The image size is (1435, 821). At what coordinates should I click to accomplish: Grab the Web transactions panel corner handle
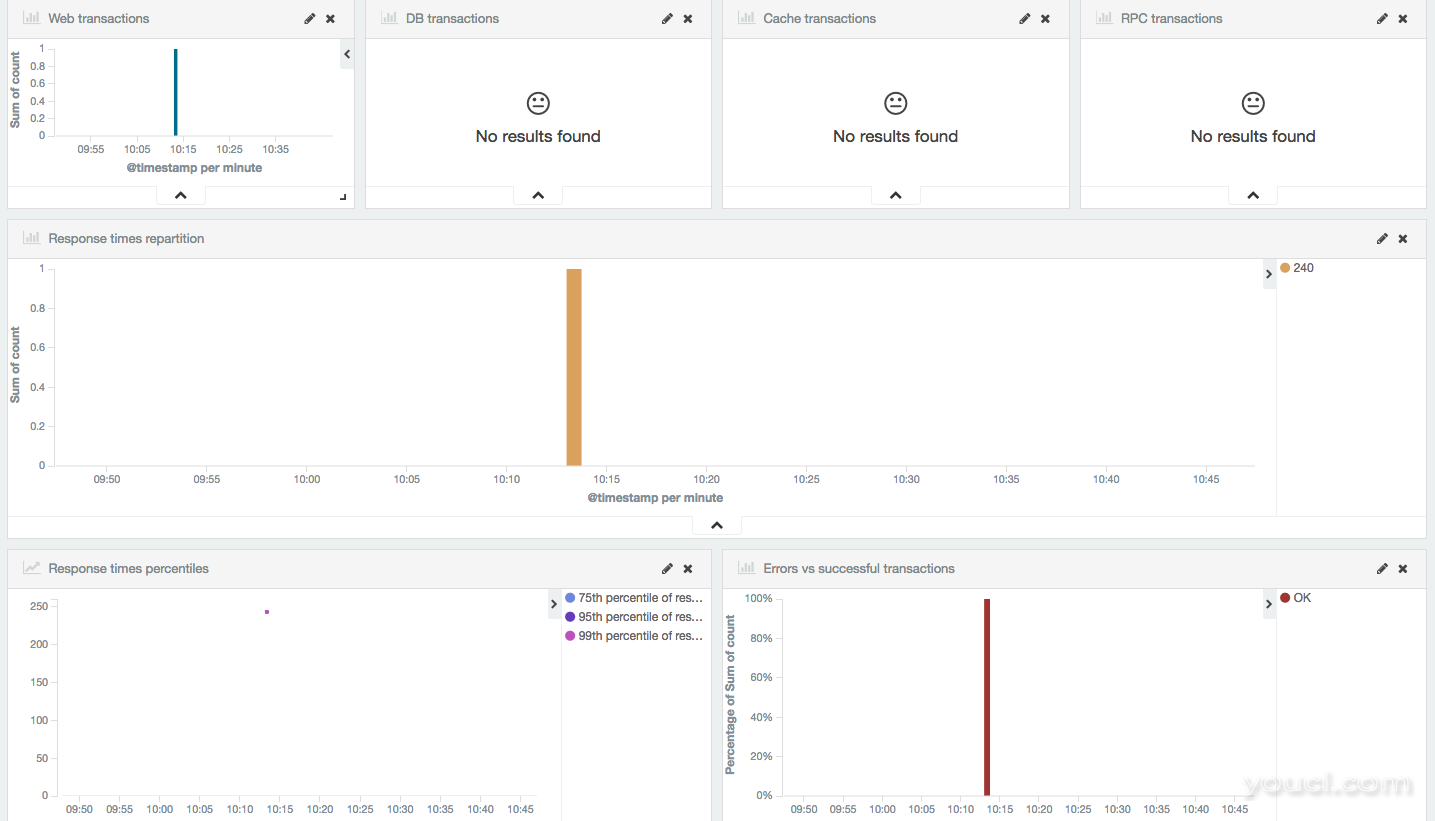click(343, 197)
